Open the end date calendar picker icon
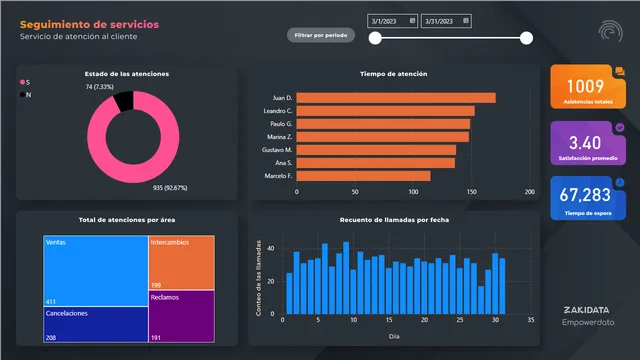The height and width of the screenshot is (360, 640). tap(466, 21)
